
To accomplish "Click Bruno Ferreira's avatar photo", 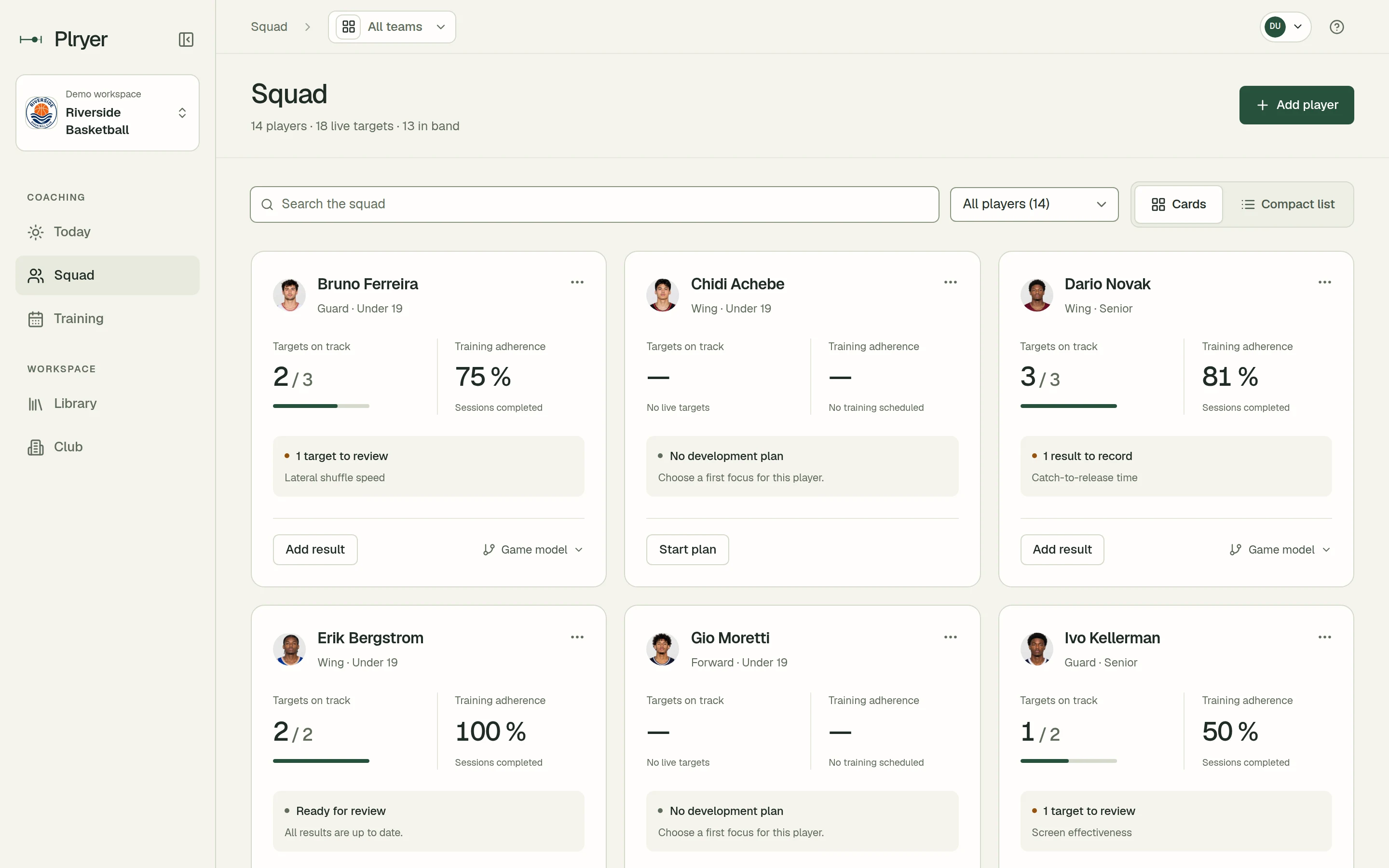I will tap(289, 295).
